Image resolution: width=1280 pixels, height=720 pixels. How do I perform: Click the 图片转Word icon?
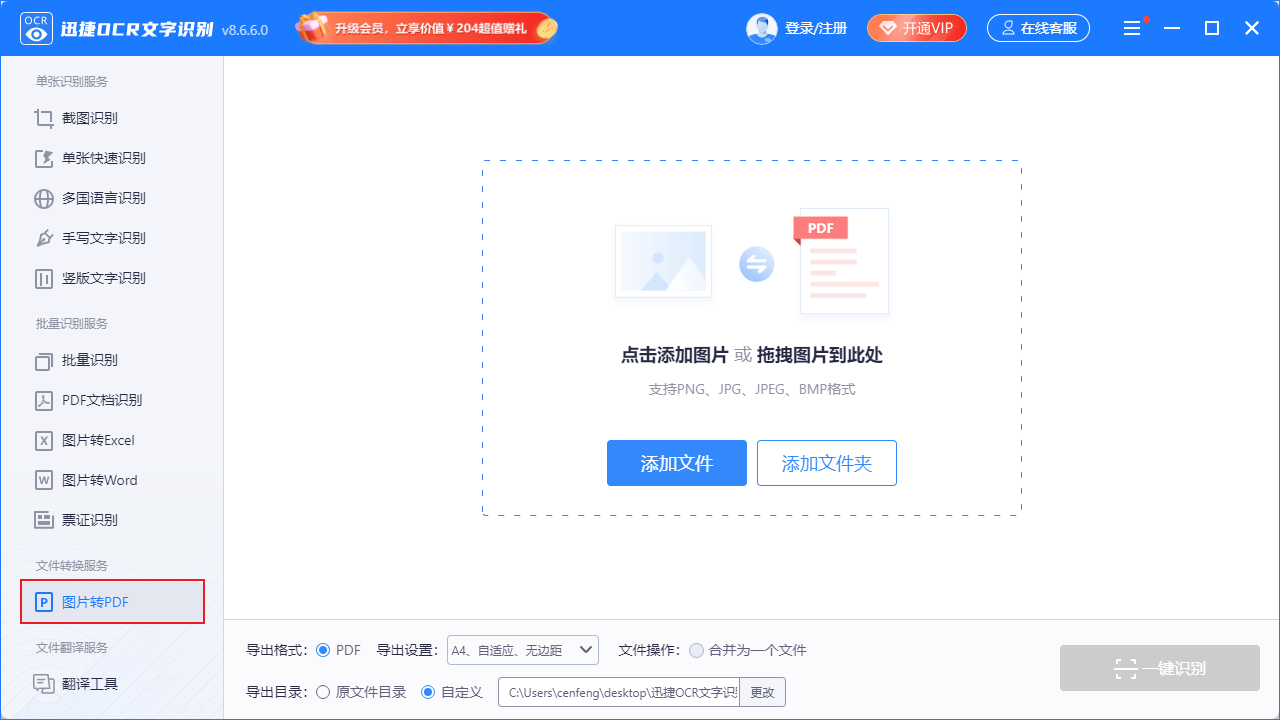44,480
